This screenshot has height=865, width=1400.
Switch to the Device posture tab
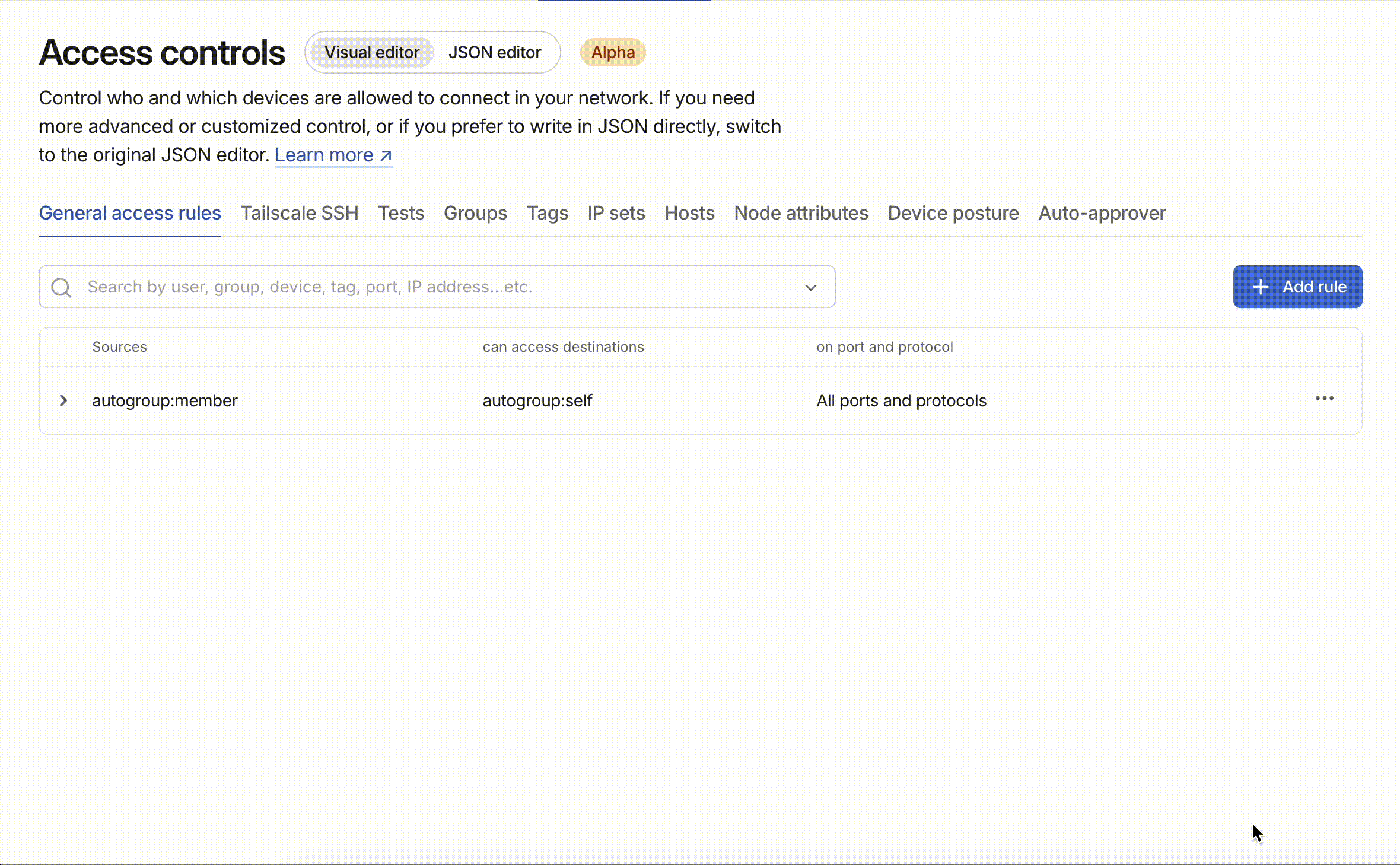point(953,213)
